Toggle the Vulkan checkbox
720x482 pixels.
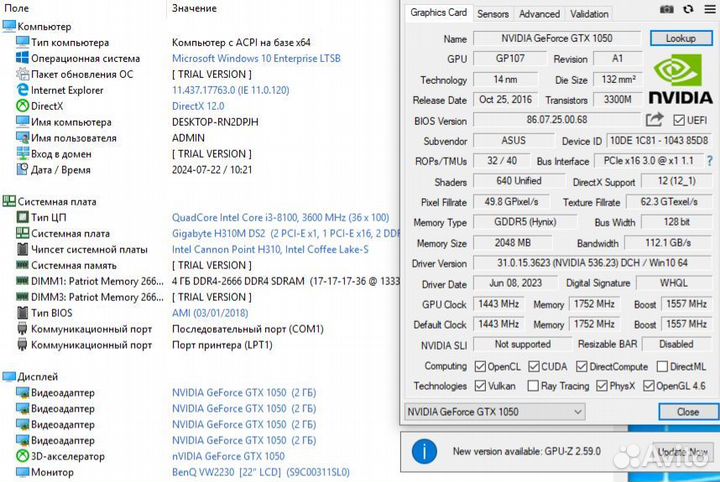(480, 386)
